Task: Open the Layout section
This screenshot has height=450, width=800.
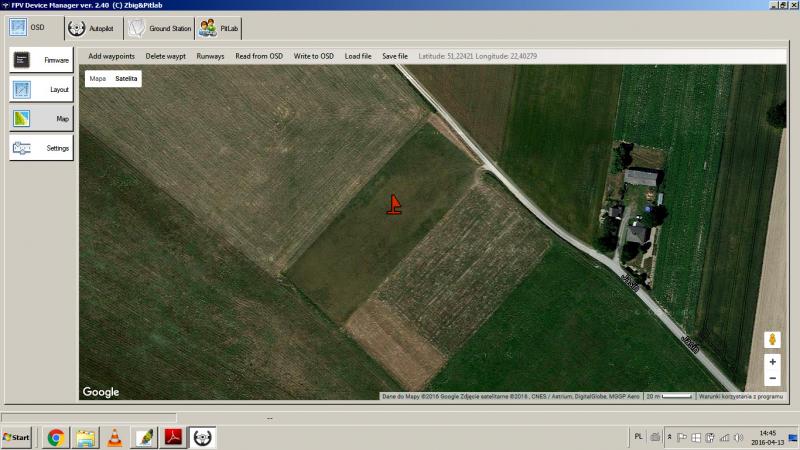Action: 41,89
